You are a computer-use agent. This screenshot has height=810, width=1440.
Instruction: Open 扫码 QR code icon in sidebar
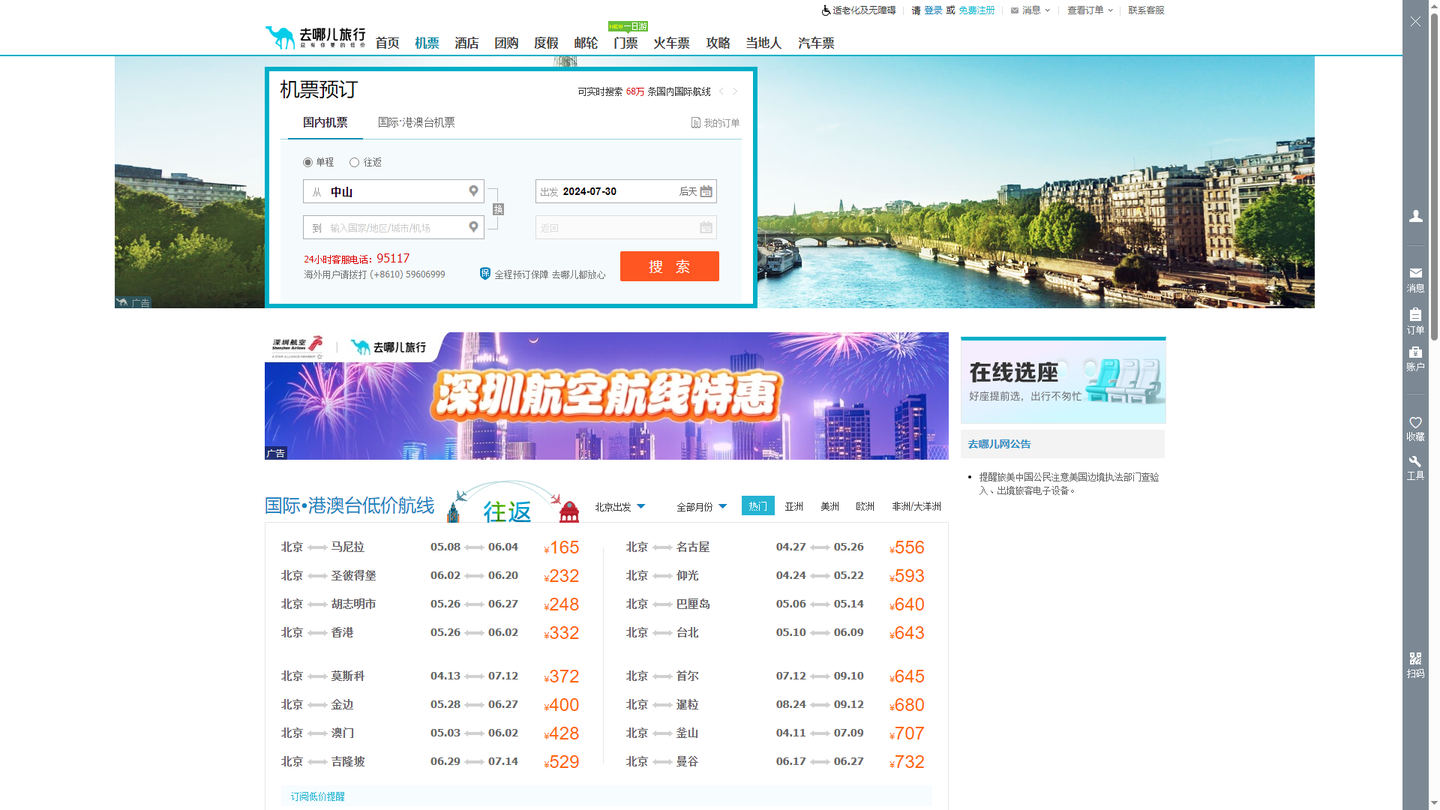click(x=1415, y=665)
